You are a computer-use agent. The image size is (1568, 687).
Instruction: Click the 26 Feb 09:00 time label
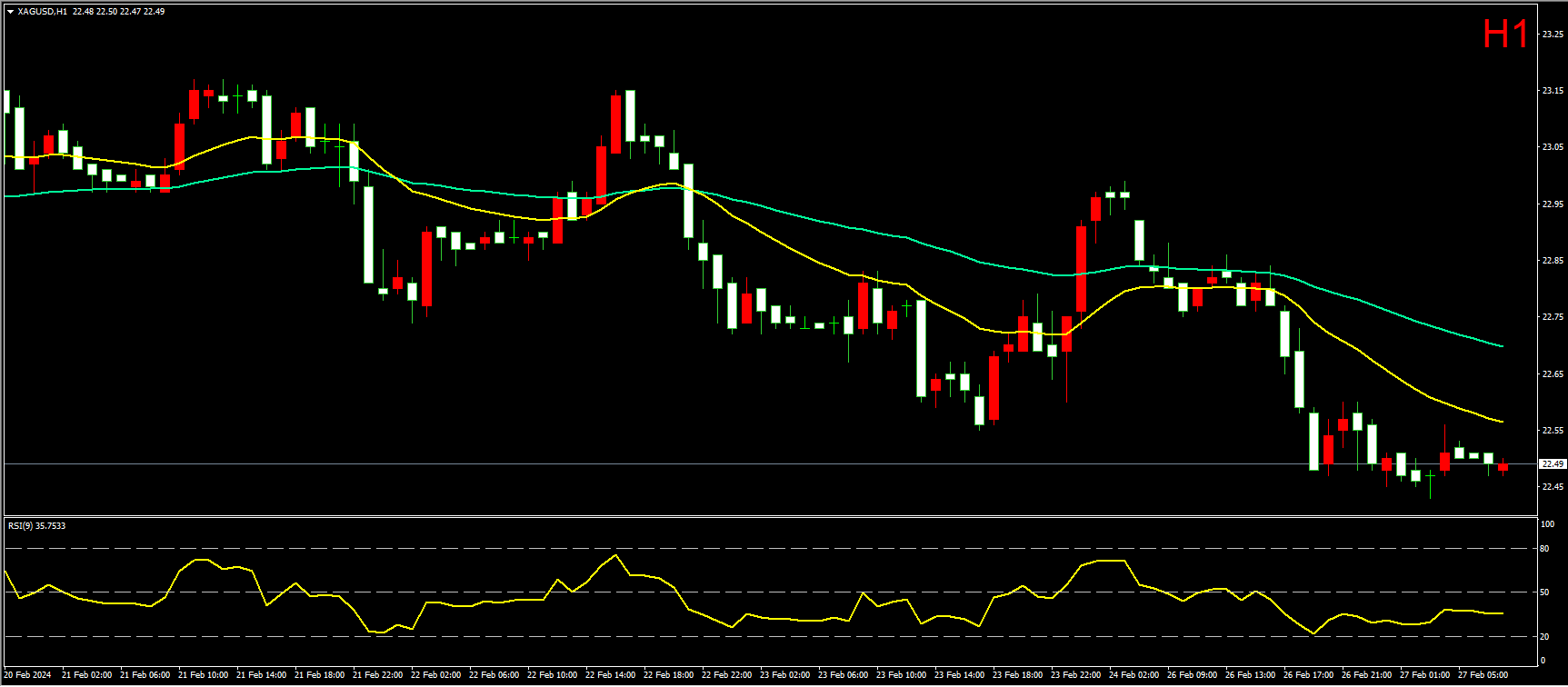point(1192,675)
